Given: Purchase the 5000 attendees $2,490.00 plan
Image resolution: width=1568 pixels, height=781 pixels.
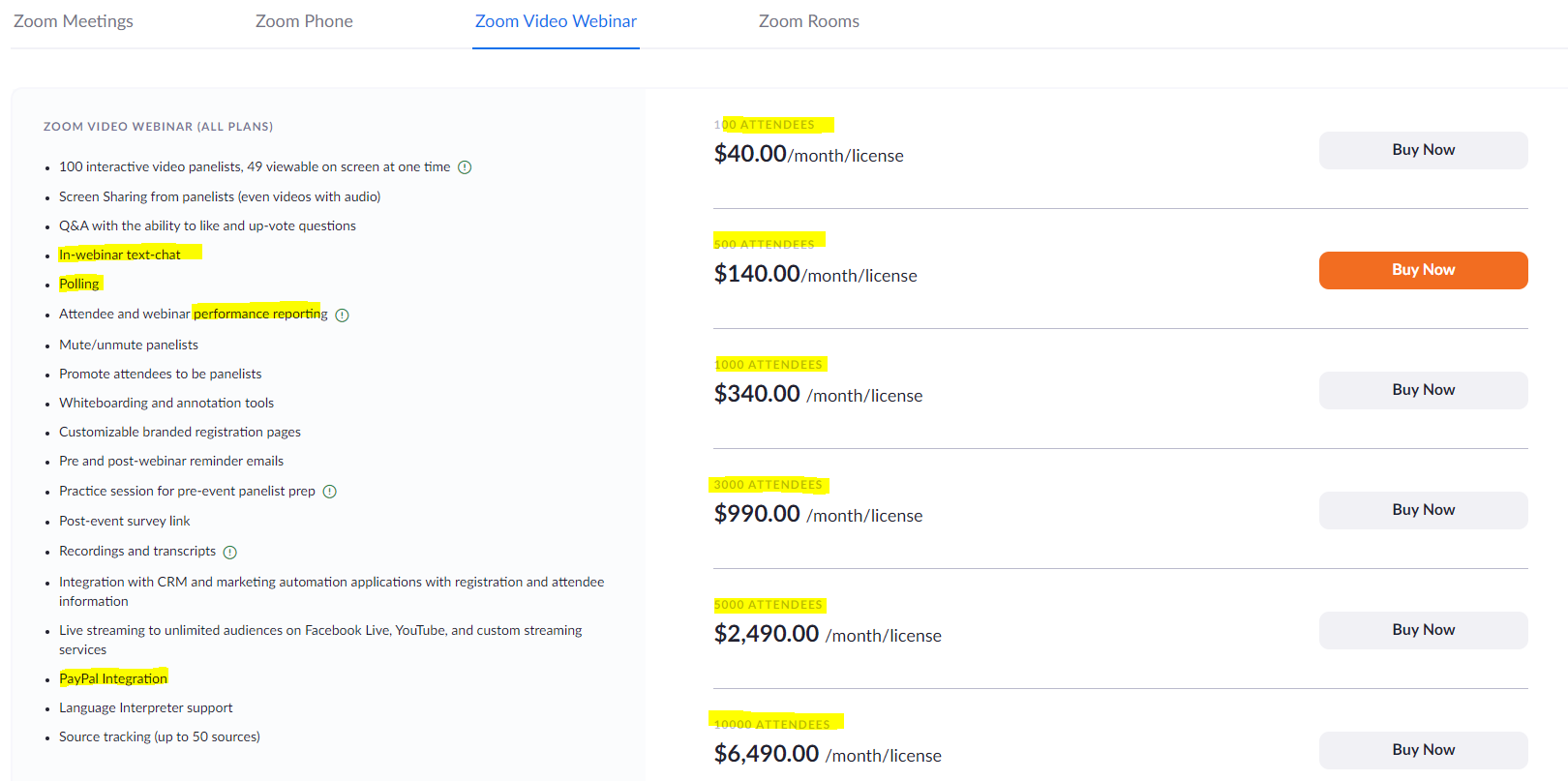Looking at the screenshot, I should (1423, 630).
